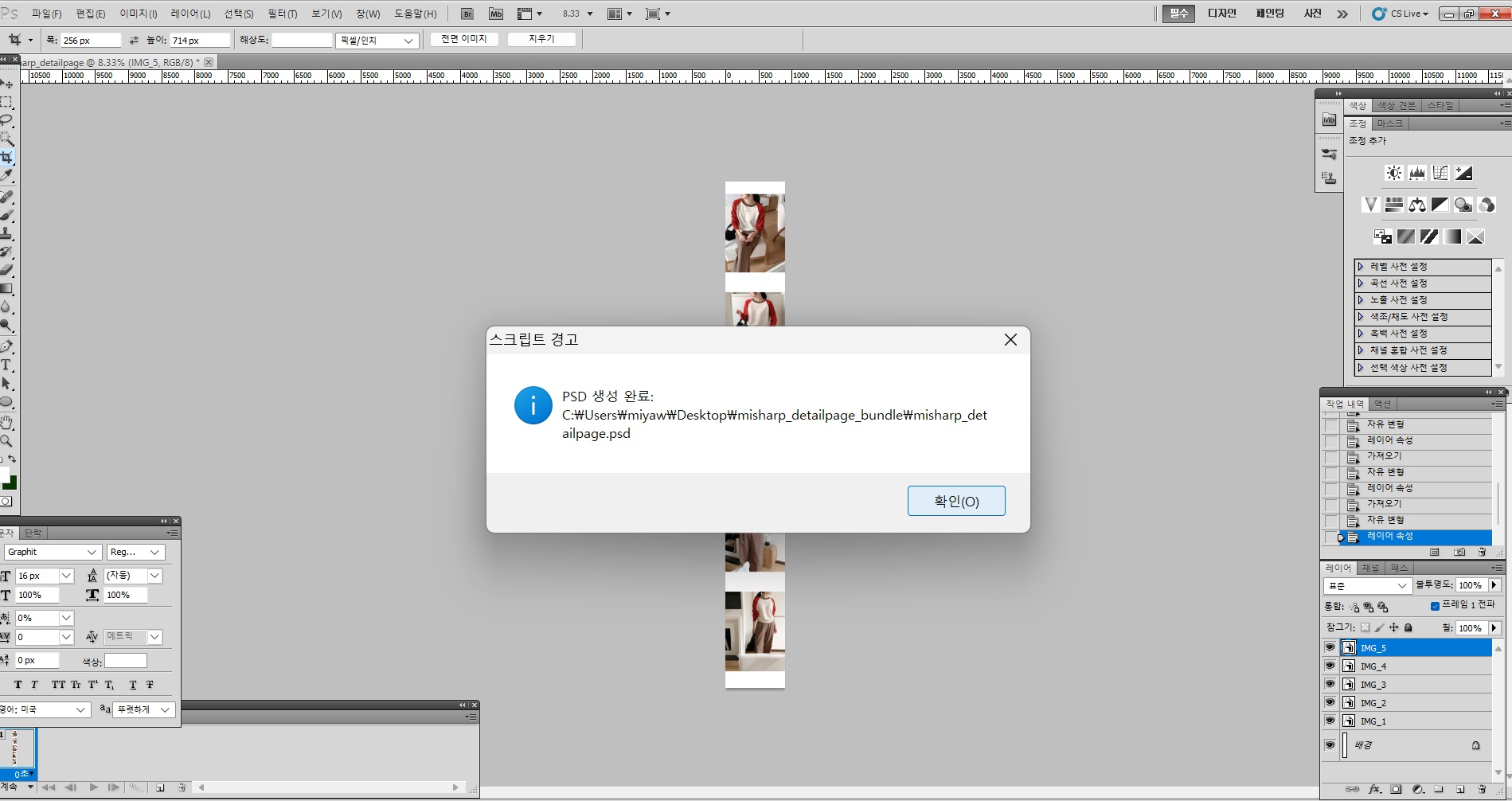The width and height of the screenshot is (1512, 801).
Task: Hide the IMG_3 layer
Action: point(1330,684)
